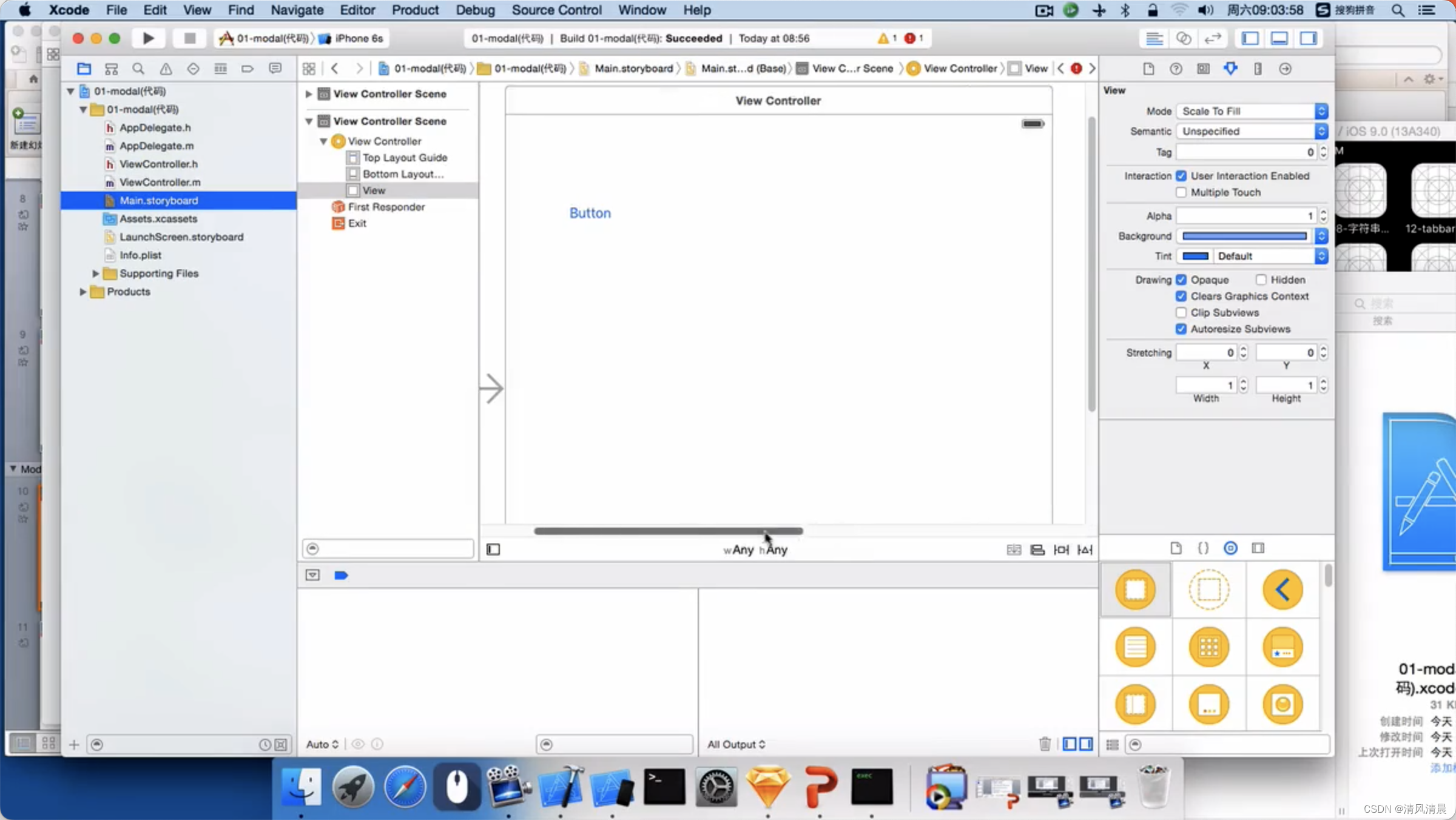Expand the Products group
The height and width of the screenshot is (820, 1456).
click(x=83, y=292)
